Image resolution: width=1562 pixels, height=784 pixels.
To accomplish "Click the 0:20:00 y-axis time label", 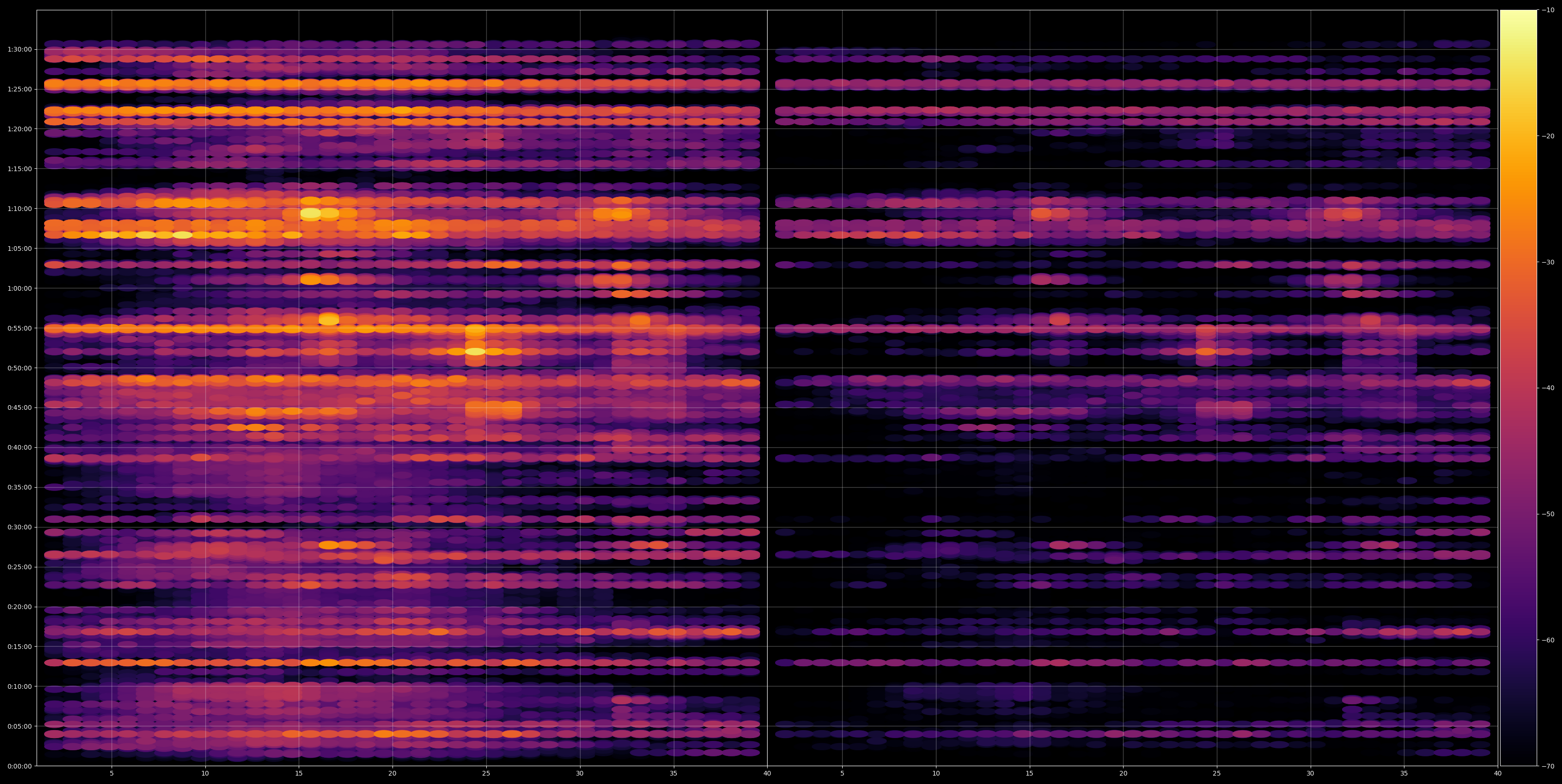I will pos(19,607).
